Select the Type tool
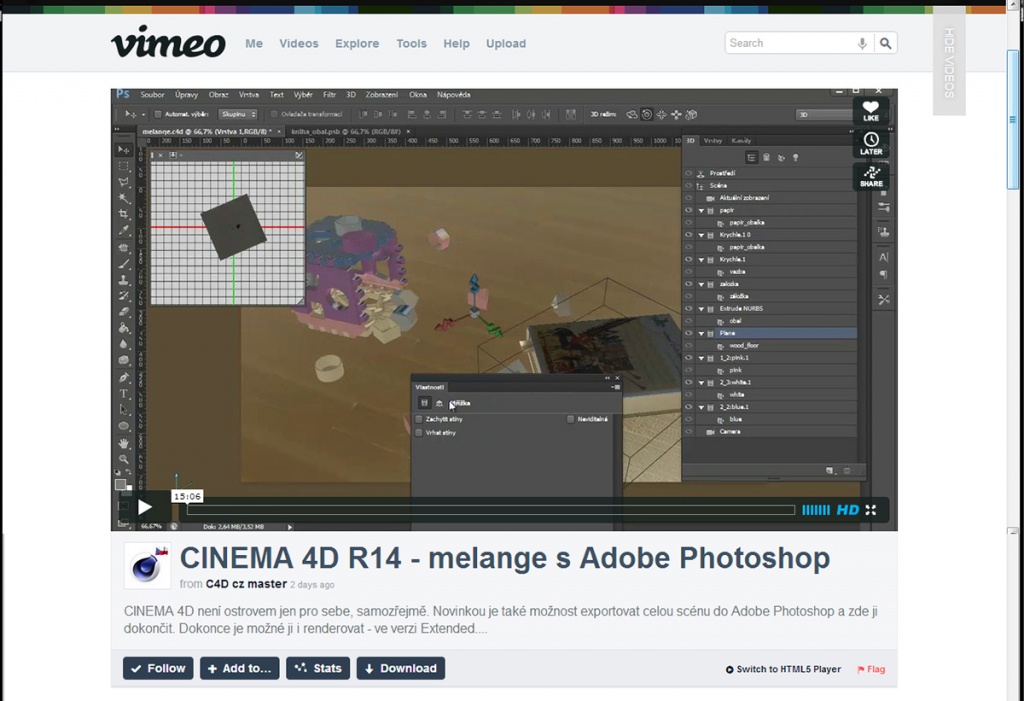The width and height of the screenshot is (1024, 701). (x=123, y=394)
